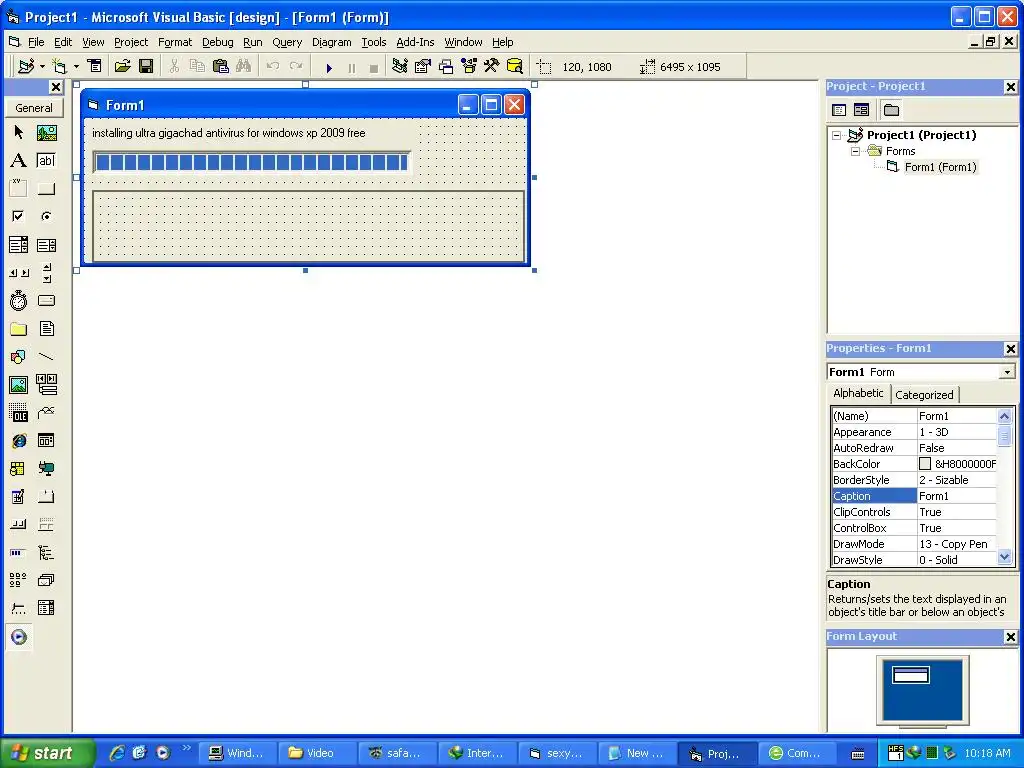Select the Shape control tool
The width and height of the screenshot is (1024, 768).
click(18, 357)
